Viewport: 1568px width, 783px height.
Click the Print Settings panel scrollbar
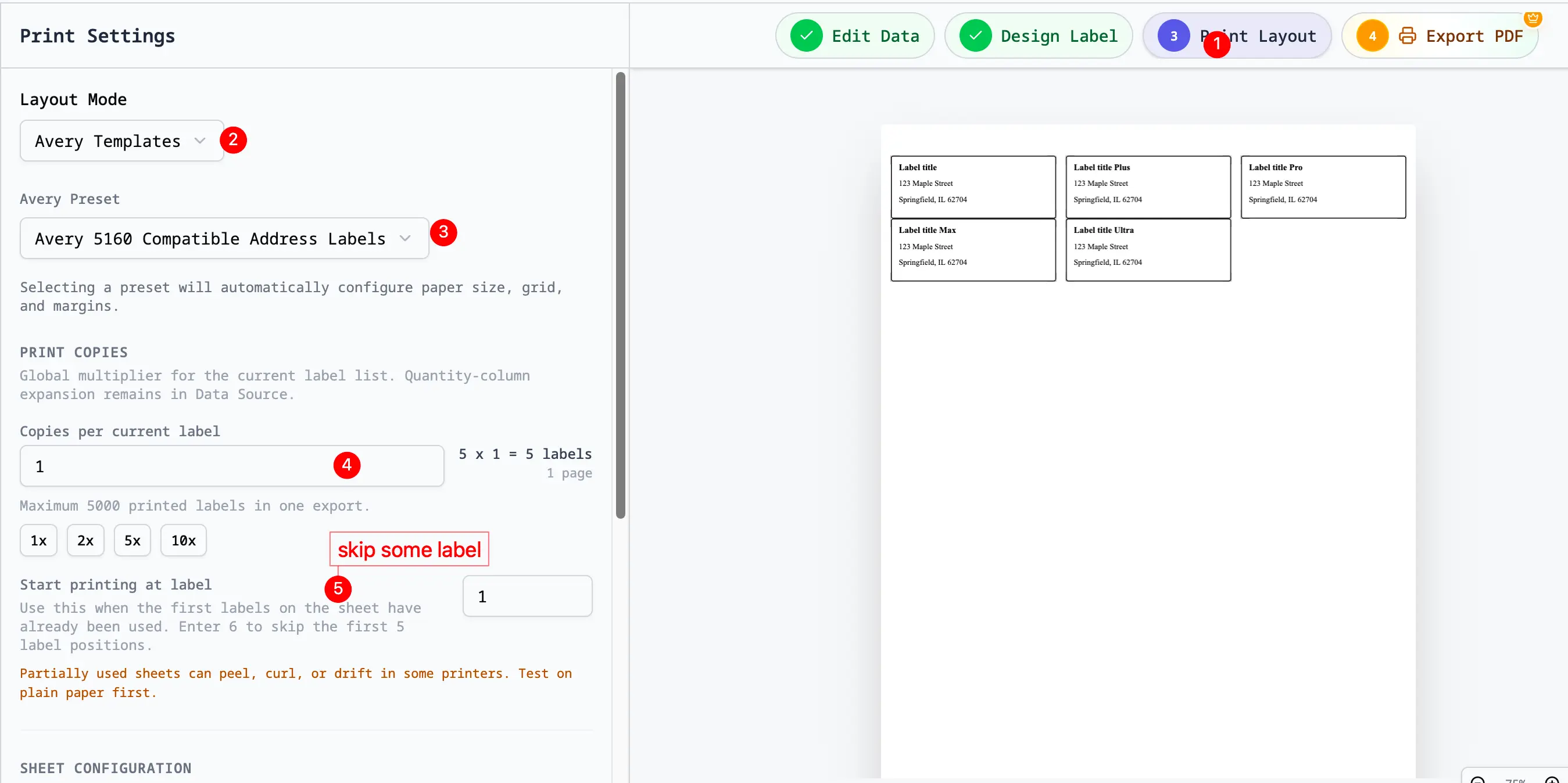pyautogui.click(x=620, y=295)
